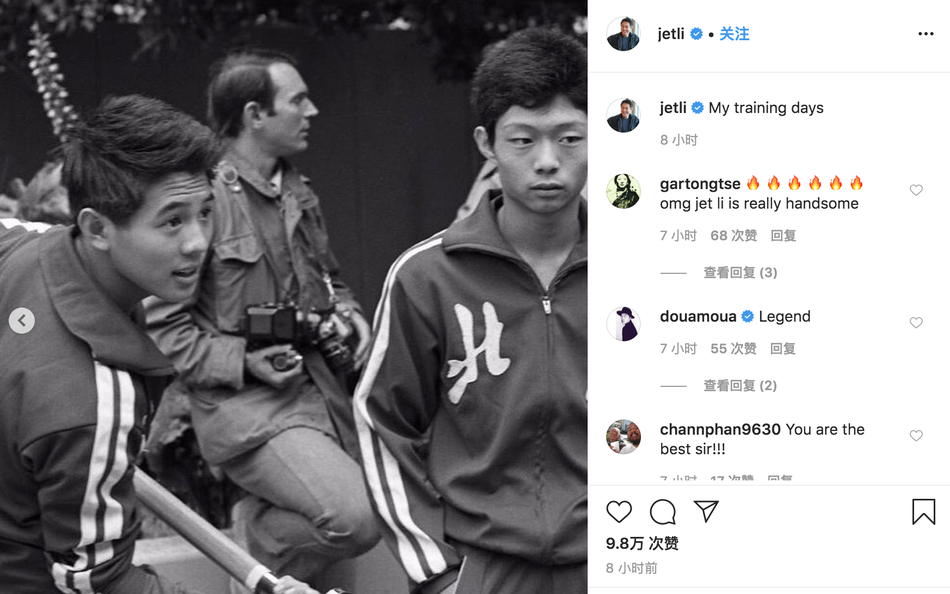
Task: Like gartongtse's comment
Action: tap(916, 190)
